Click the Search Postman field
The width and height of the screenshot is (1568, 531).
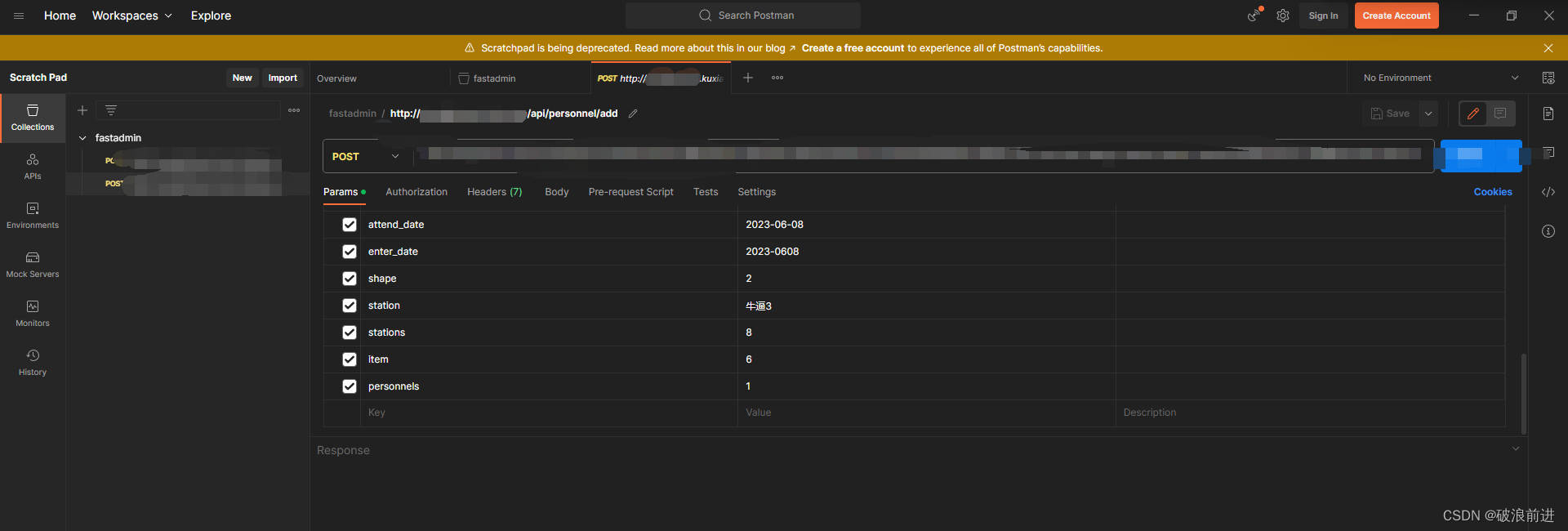(743, 16)
